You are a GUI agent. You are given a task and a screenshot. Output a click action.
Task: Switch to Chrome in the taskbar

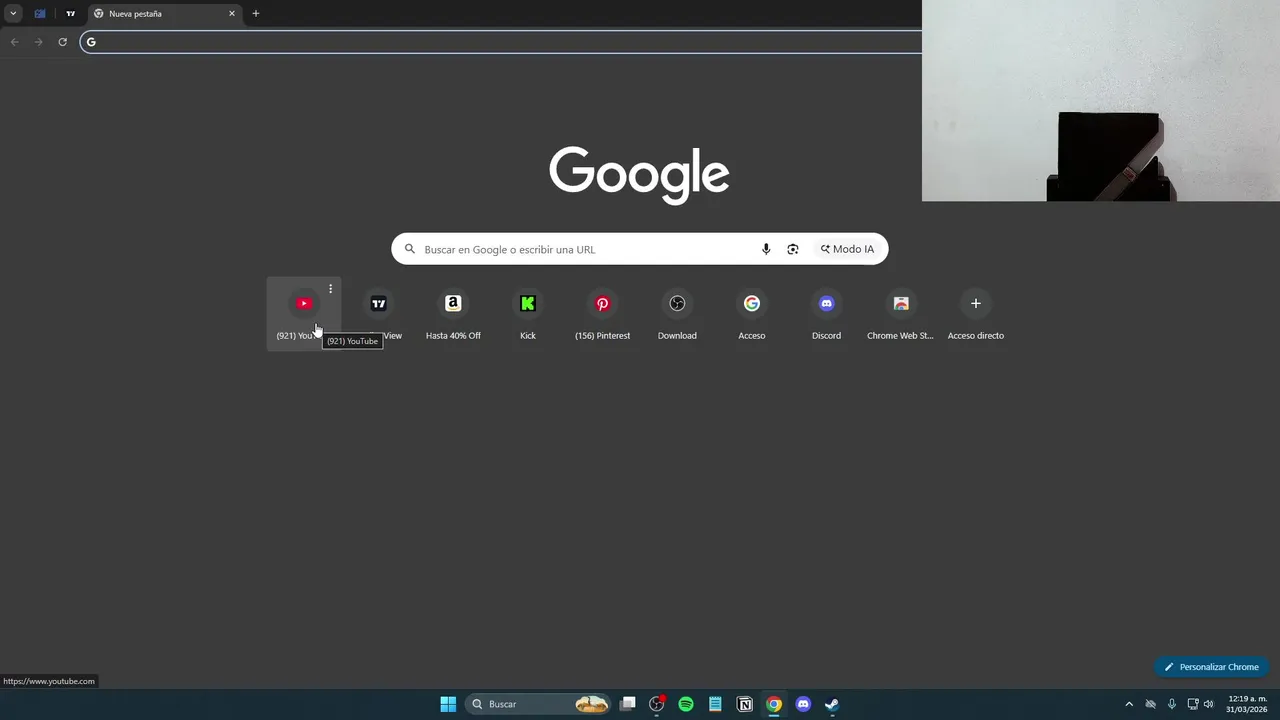click(x=774, y=704)
